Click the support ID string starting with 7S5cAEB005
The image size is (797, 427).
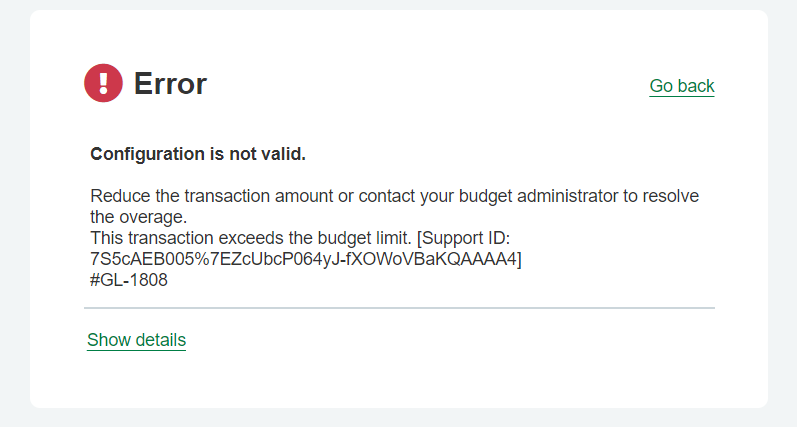303,259
